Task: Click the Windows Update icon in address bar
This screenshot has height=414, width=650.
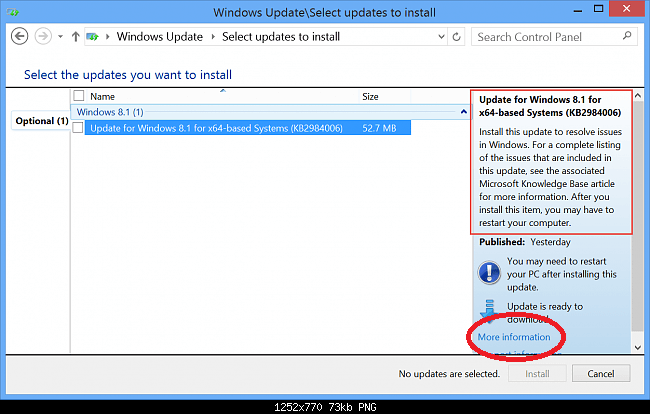Action: pyautogui.click(x=92, y=37)
